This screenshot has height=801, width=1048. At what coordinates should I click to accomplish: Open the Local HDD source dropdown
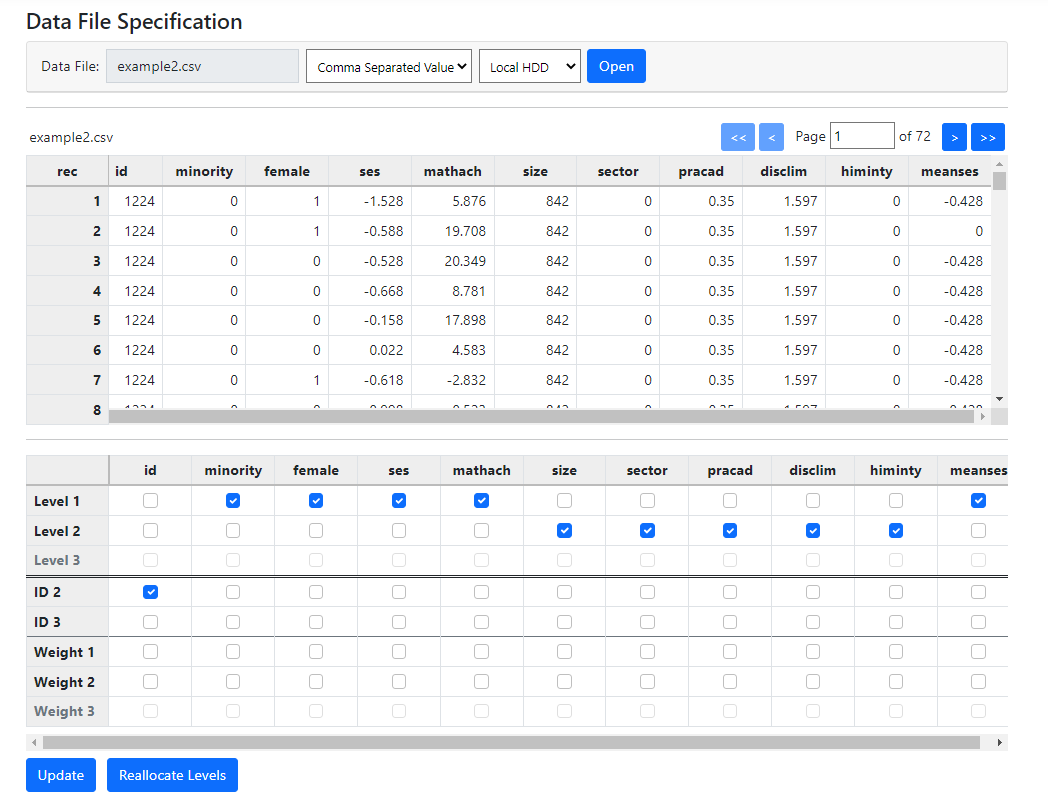[x=530, y=67]
